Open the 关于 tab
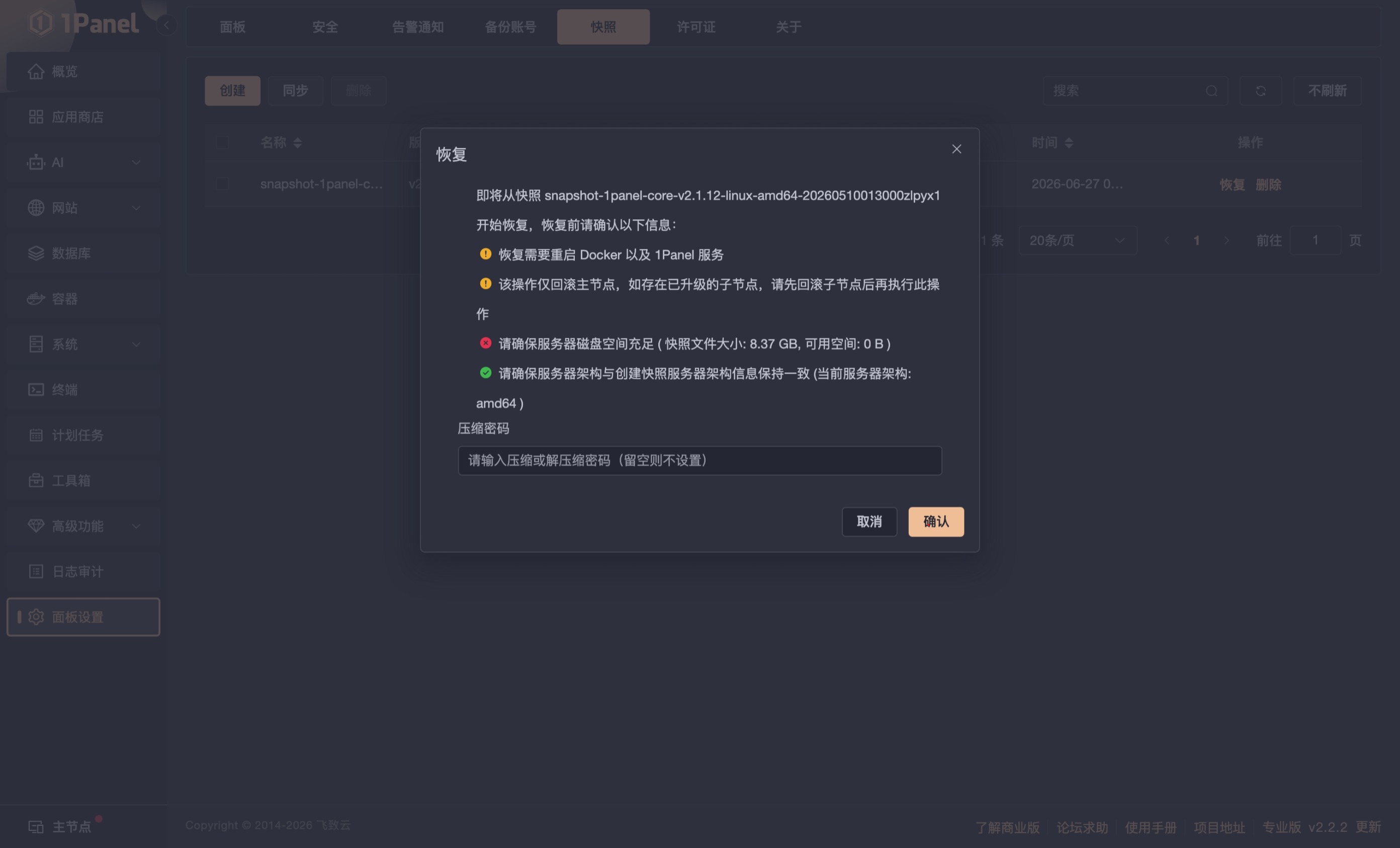The image size is (1400, 848). point(789,27)
